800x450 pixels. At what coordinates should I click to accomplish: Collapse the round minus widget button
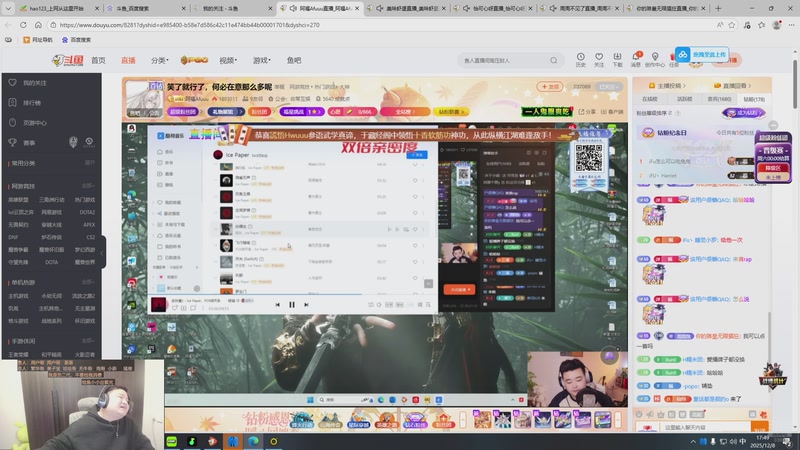click(773, 125)
